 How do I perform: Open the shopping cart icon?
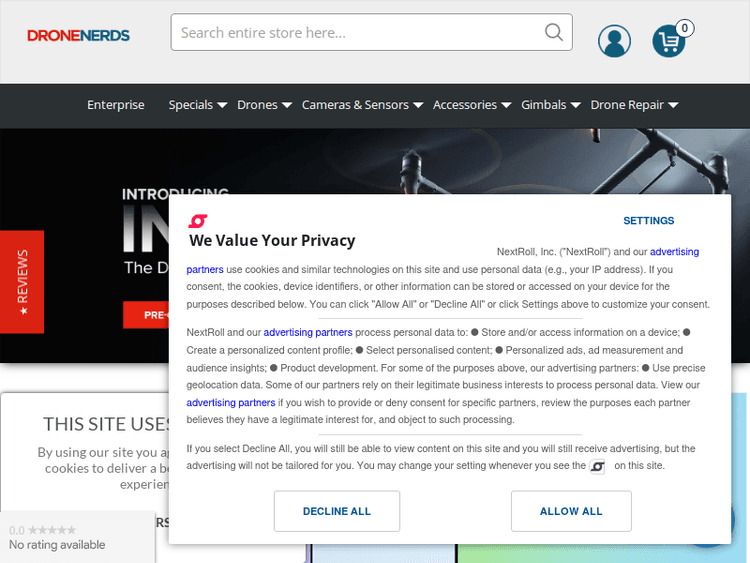point(669,41)
